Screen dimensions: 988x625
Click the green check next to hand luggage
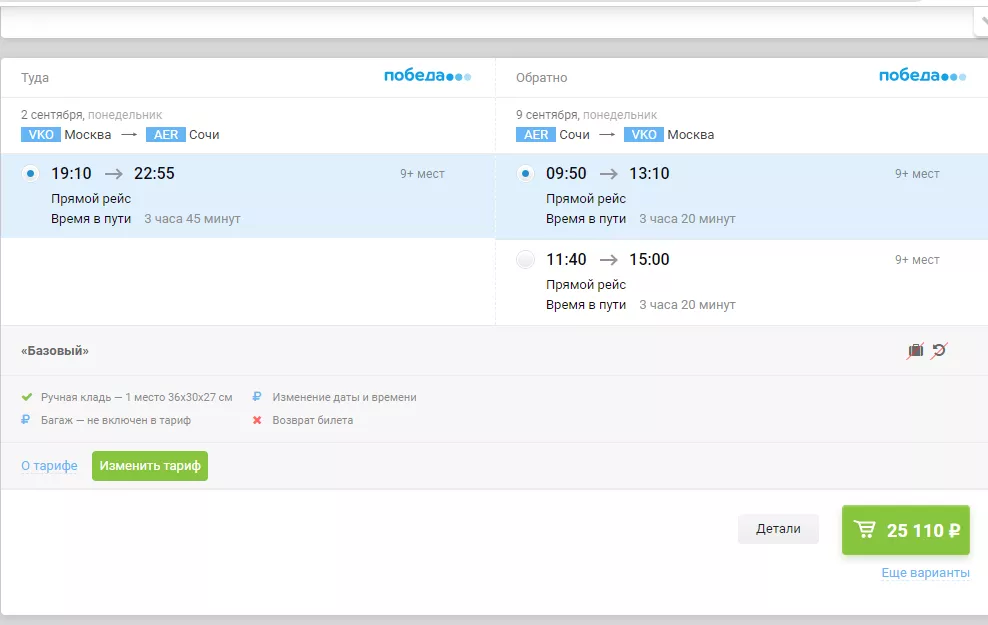27,397
